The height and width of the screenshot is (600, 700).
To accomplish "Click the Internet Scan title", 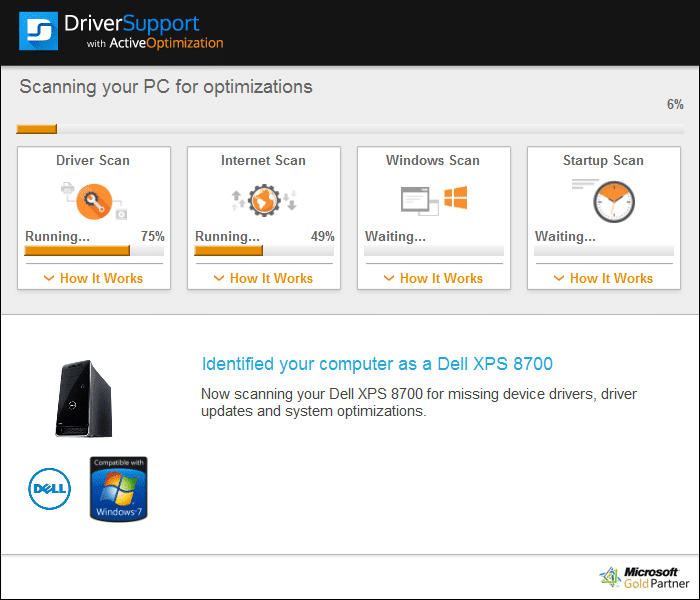I will click(x=263, y=160).
